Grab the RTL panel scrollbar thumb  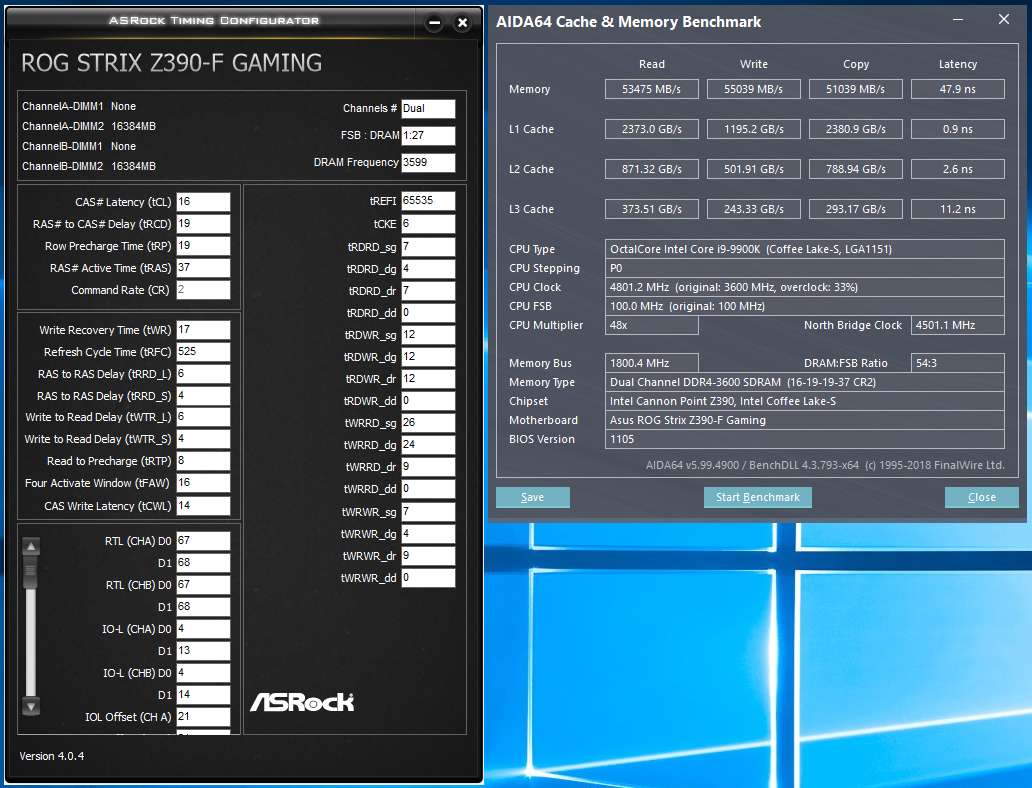31,573
